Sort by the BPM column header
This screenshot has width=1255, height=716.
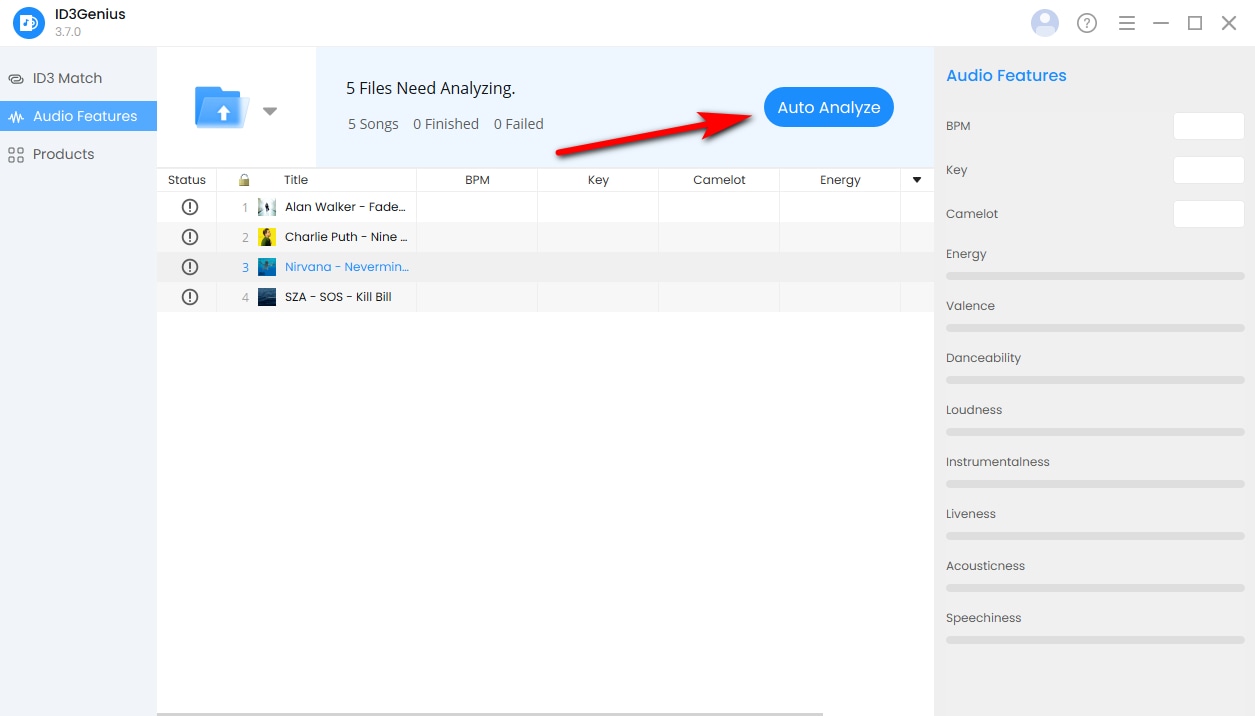(x=477, y=180)
